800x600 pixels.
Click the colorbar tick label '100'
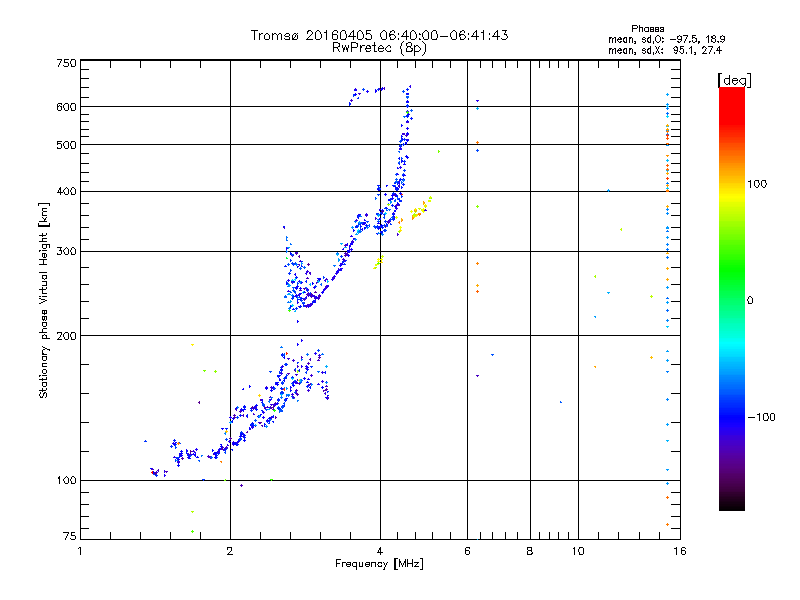tap(757, 184)
